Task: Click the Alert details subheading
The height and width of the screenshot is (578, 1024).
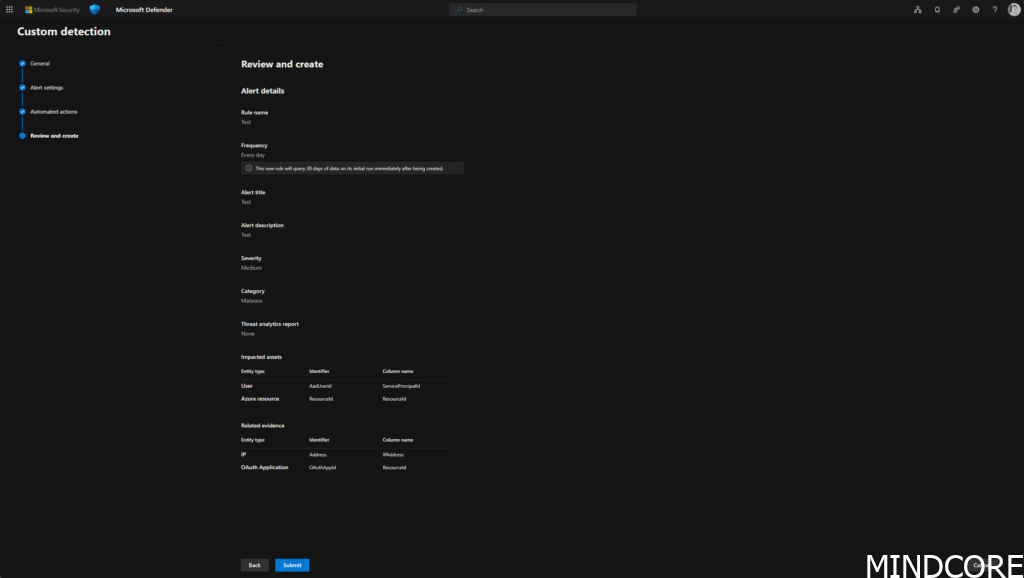Action: [263, 91]
